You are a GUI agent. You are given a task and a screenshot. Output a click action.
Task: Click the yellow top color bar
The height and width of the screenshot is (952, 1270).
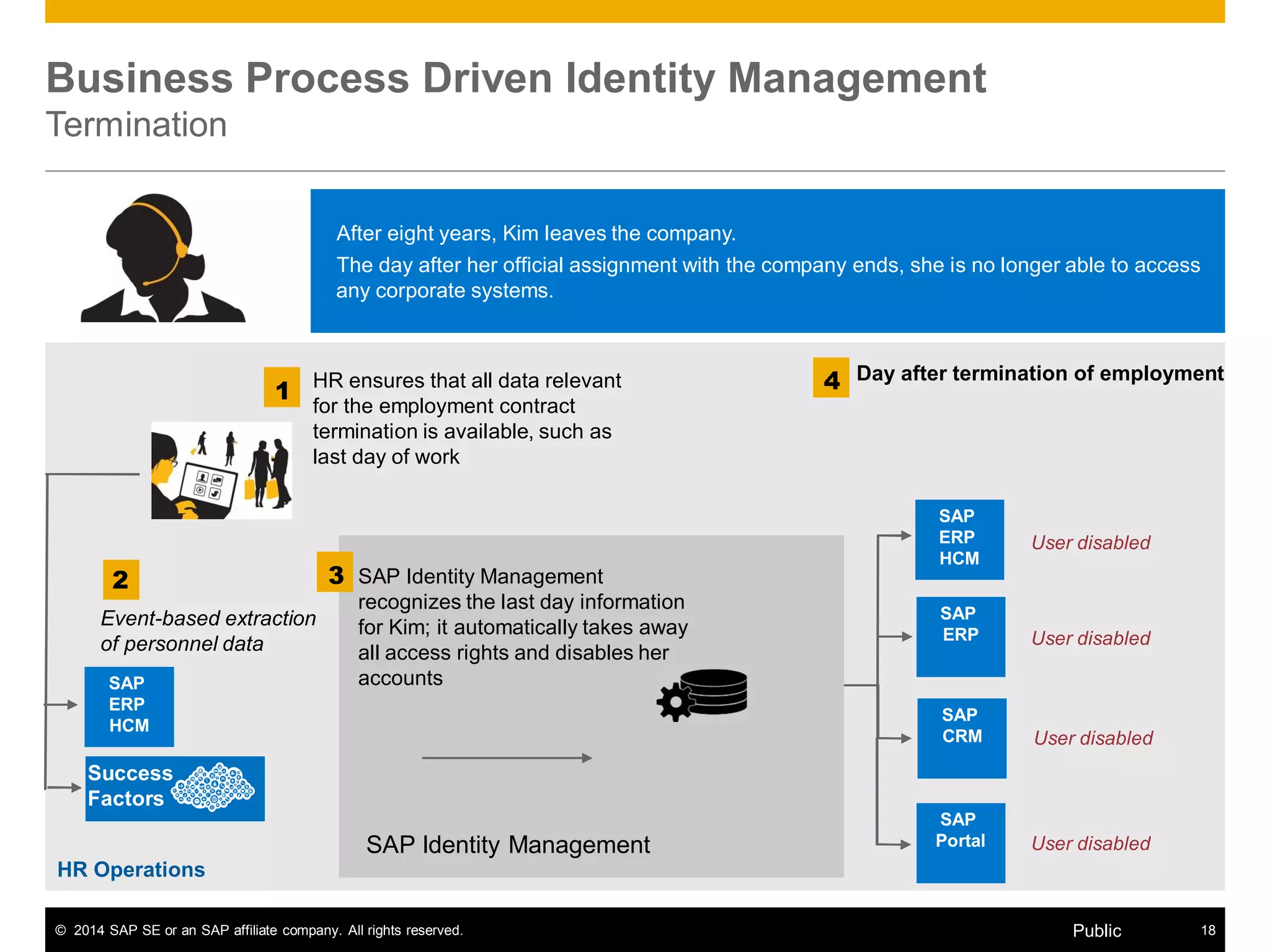634,11
